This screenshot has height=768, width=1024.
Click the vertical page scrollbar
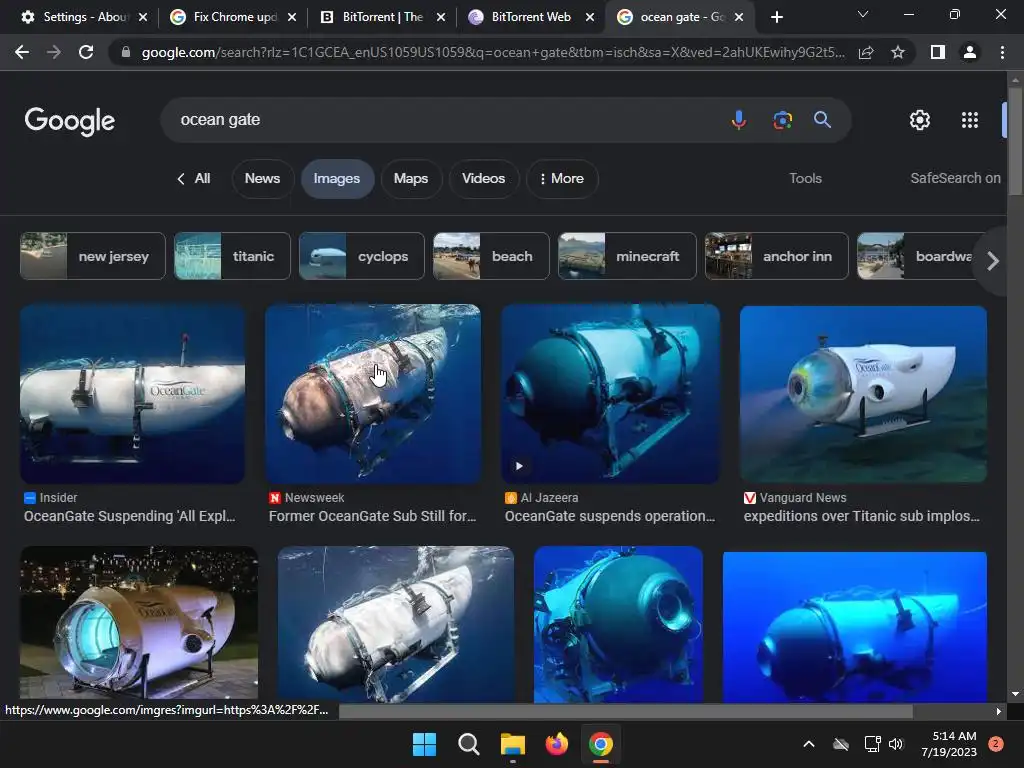(1015, 140)
